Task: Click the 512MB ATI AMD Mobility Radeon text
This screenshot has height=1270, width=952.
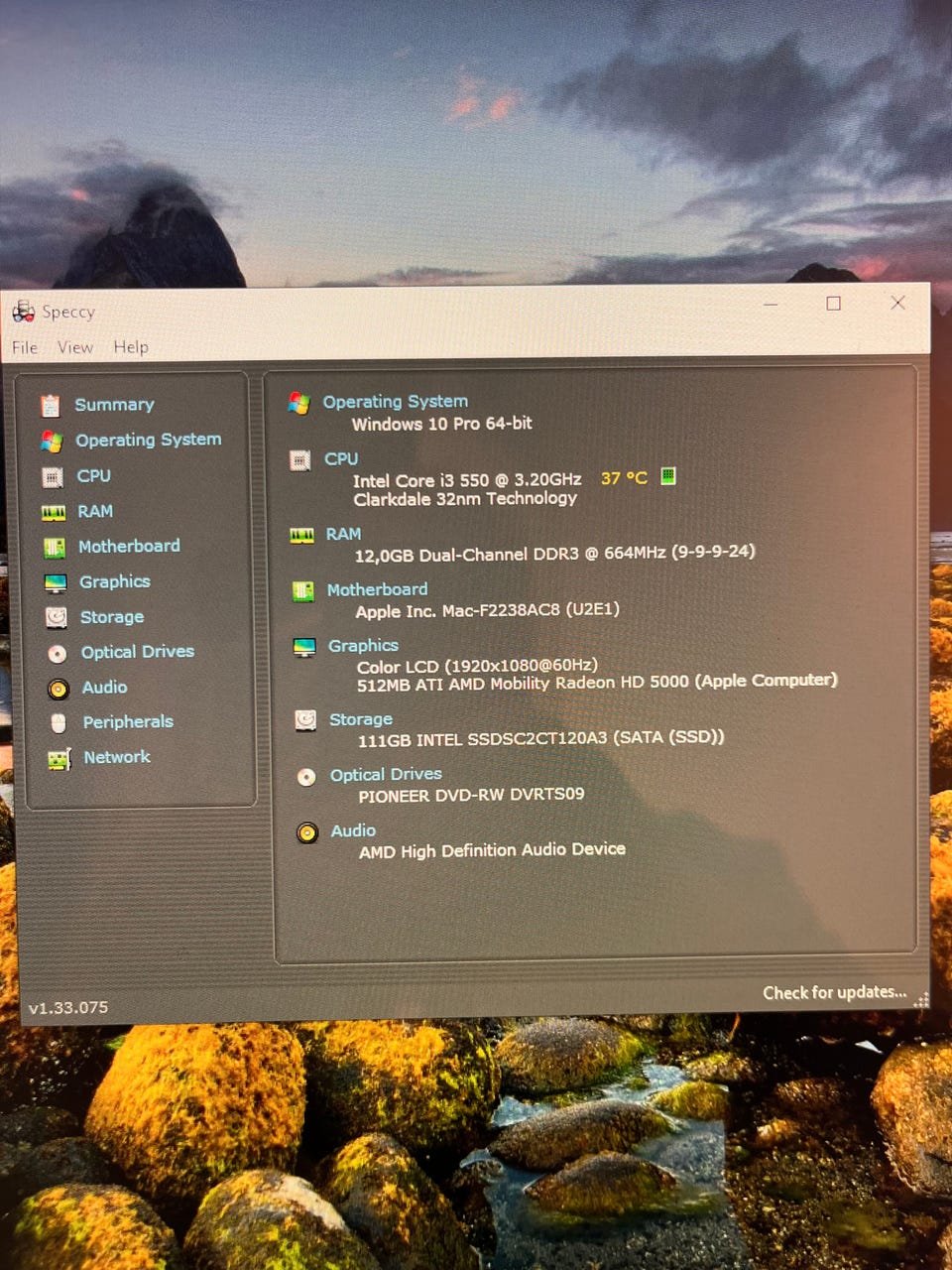Action: click(597, 682)
